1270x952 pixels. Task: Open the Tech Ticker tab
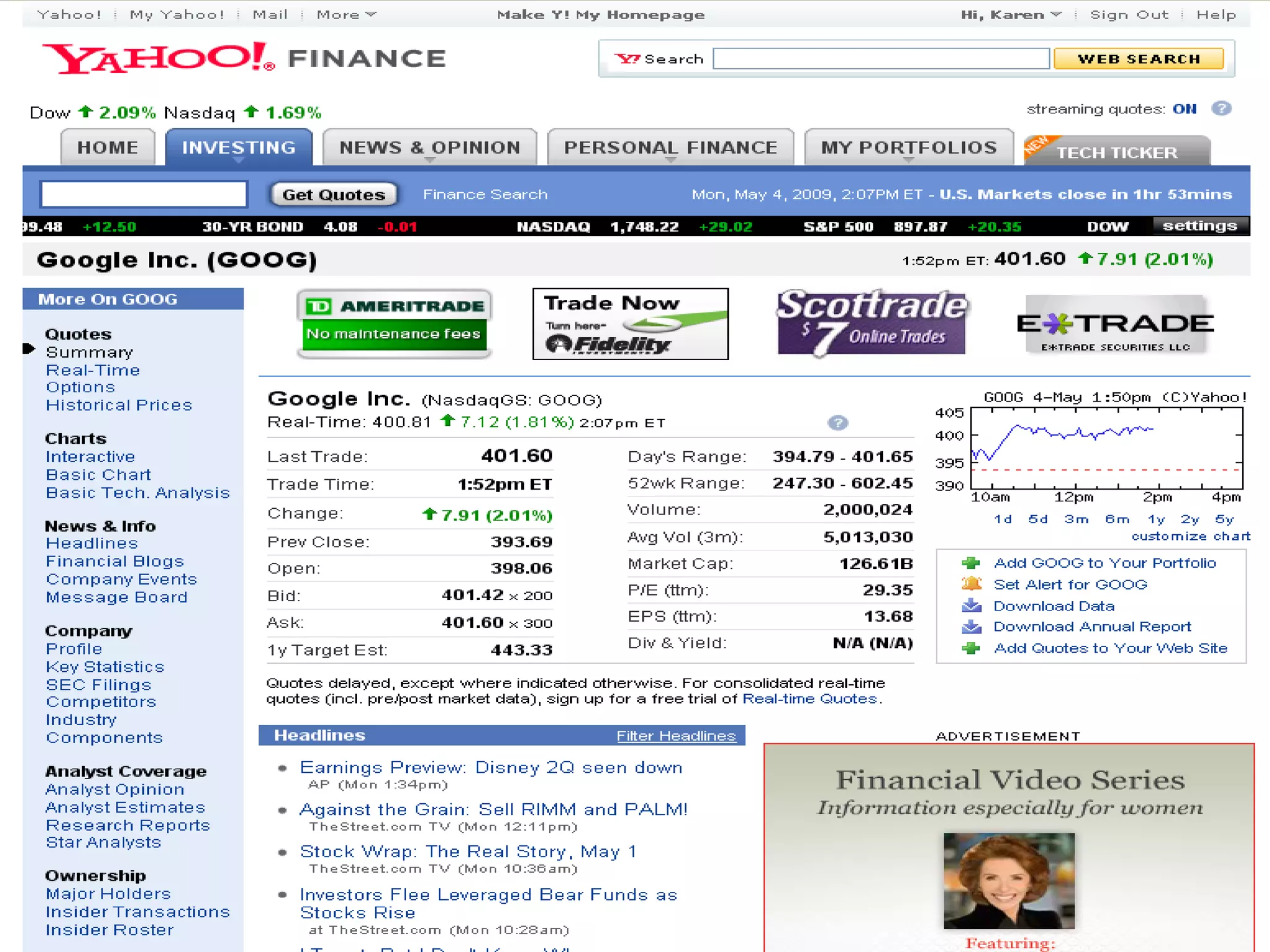tap(1116, 152)
